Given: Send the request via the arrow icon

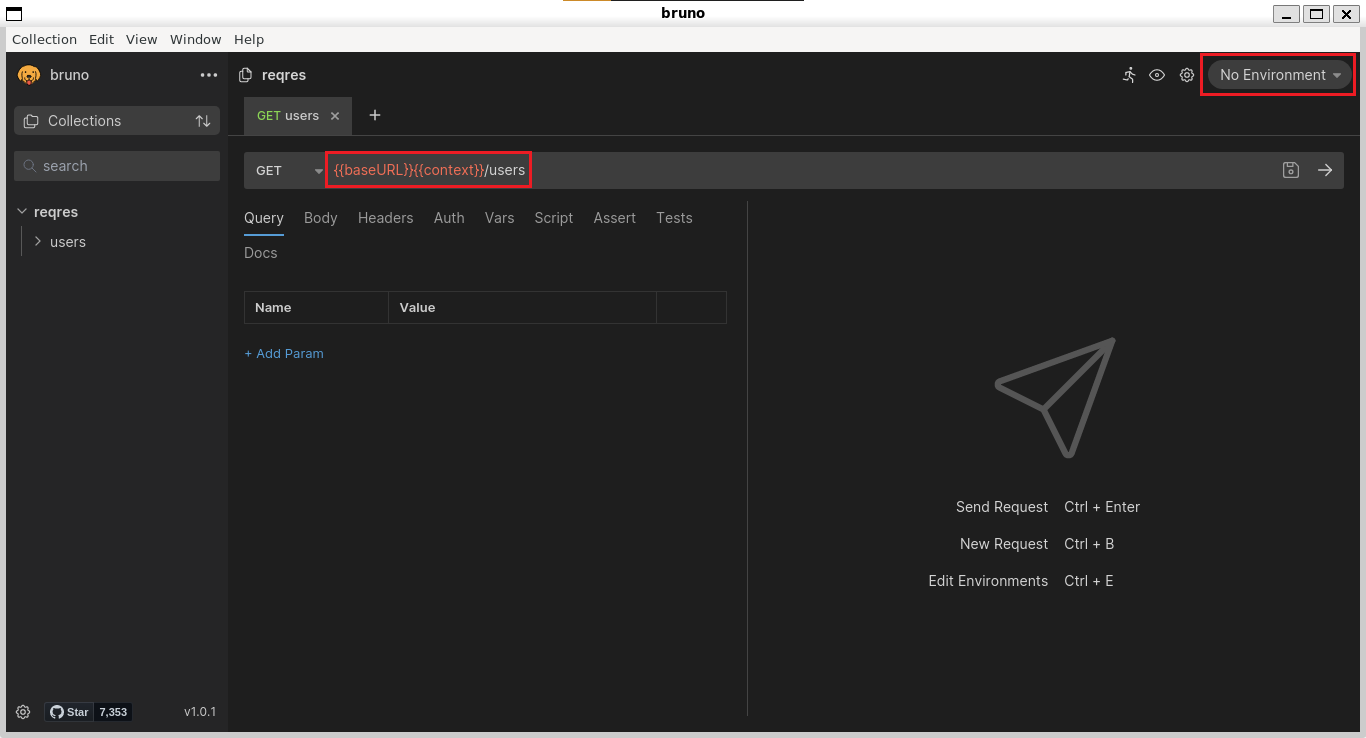Looking at the screenshot, I should tap(1325, 170).
